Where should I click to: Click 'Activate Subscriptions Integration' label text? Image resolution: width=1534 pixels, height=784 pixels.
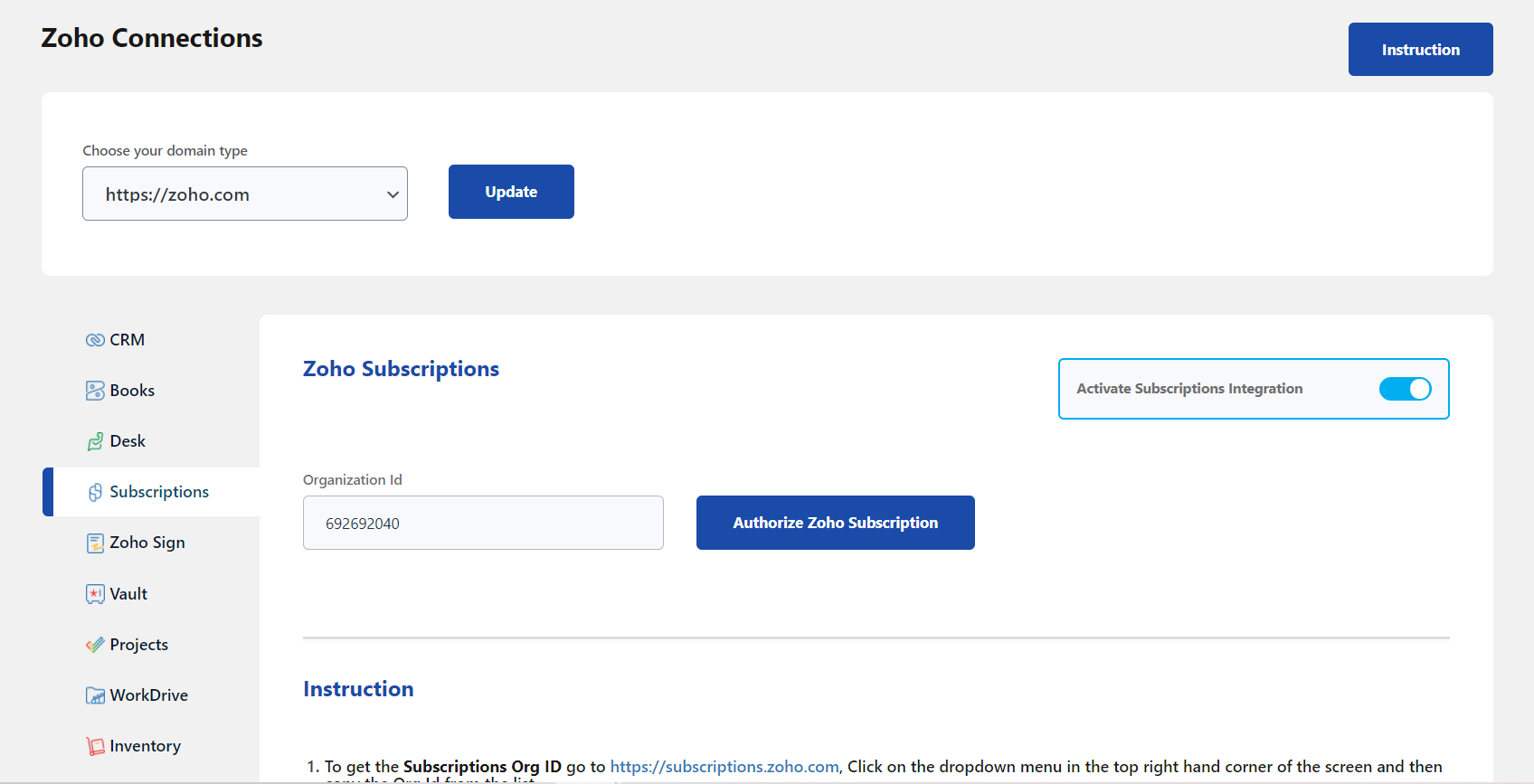tap(1189, 389)
